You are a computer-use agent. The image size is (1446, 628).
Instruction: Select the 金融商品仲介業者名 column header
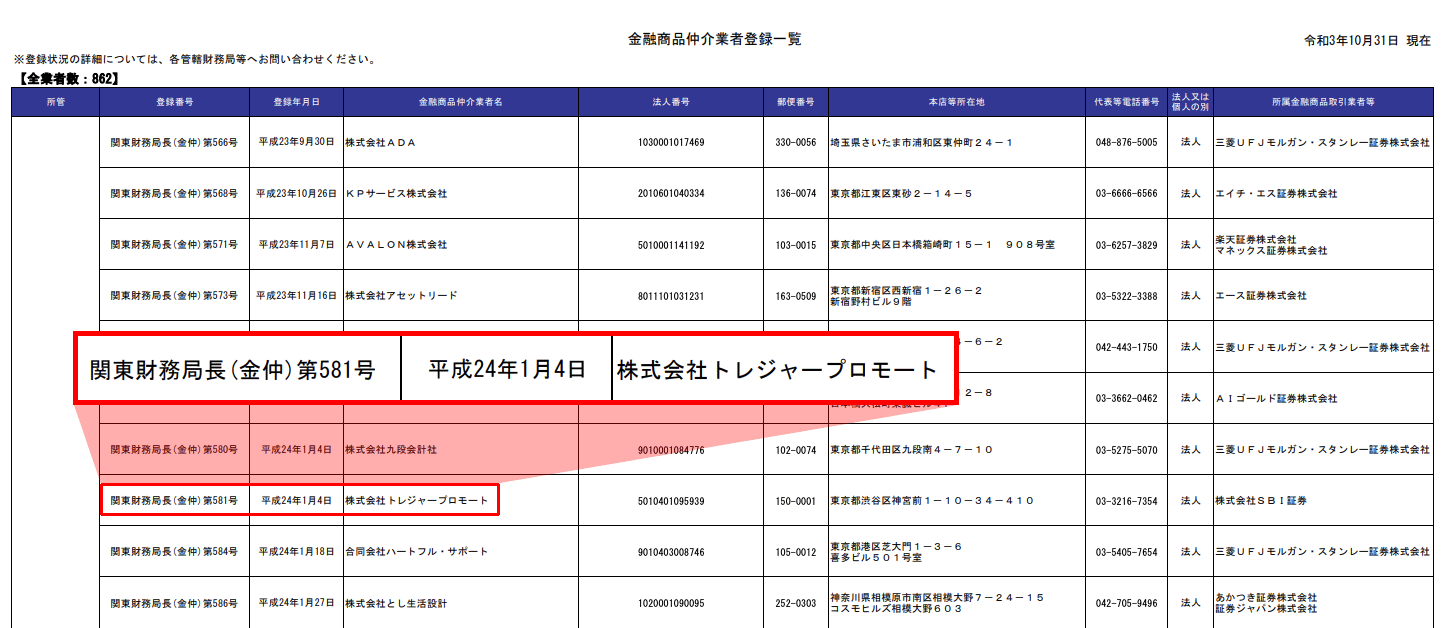coord(460,102)
